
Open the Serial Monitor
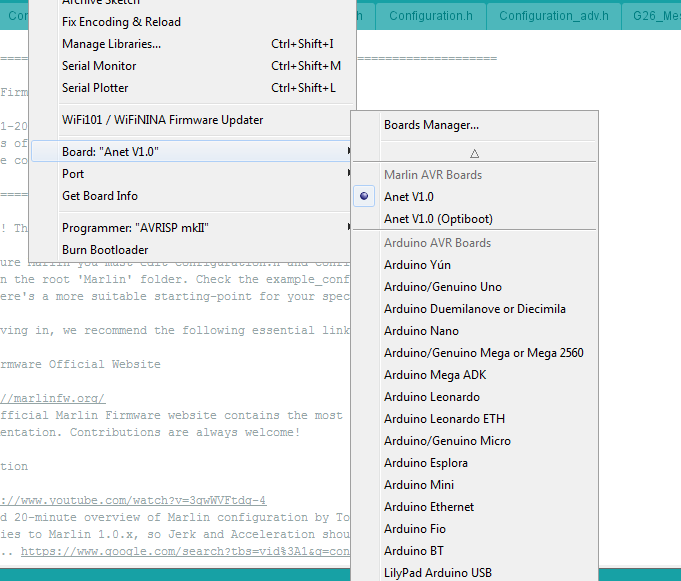pyautogui.click(x=191, y=66)
